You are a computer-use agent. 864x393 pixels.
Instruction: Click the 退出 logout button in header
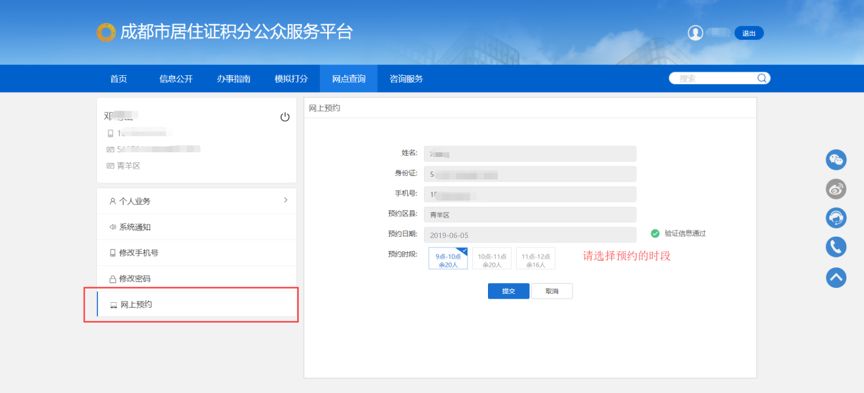pyautogui.click(x=749, y=33)
